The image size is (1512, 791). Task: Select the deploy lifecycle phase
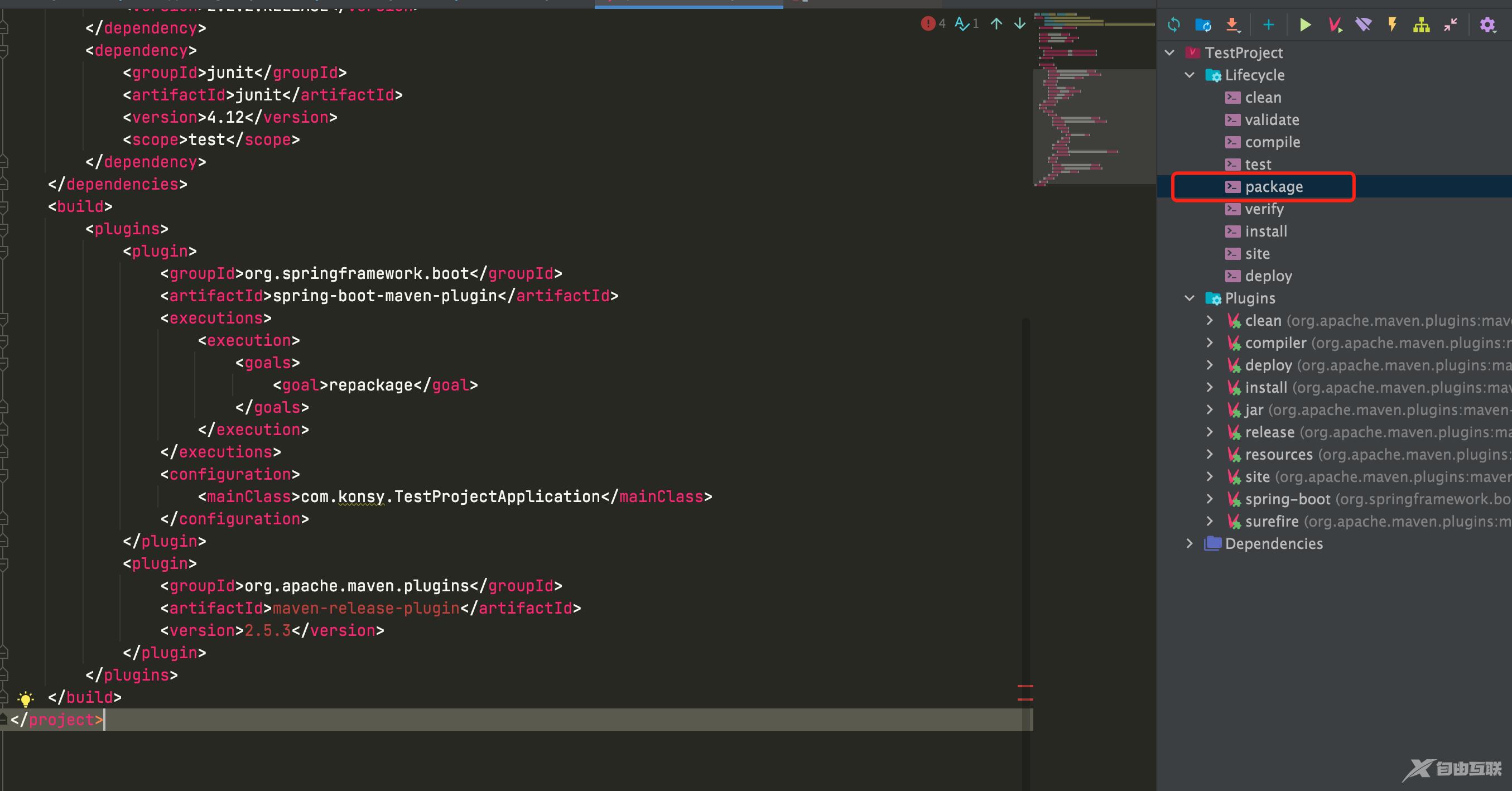tap(1268, 276)
